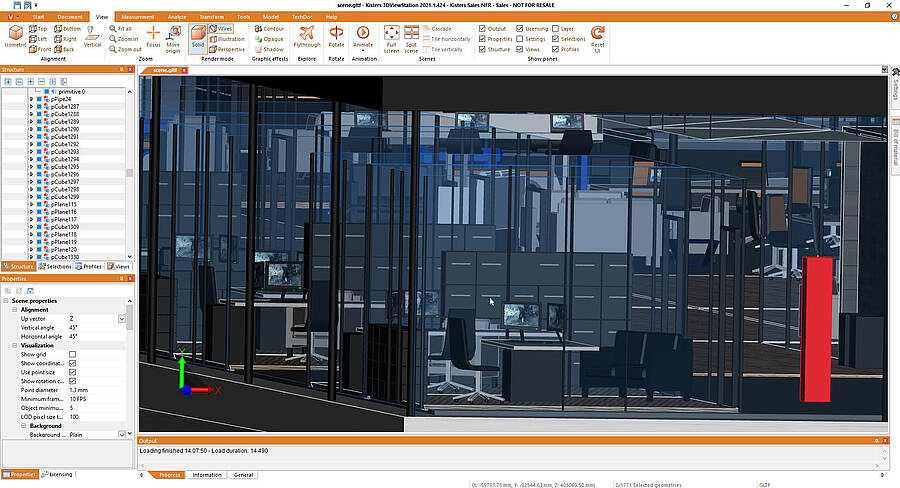Viewport: 900px width, 488px height.
Task: Align view to Top
Action: pyautogui.click(x=38, y=29)
